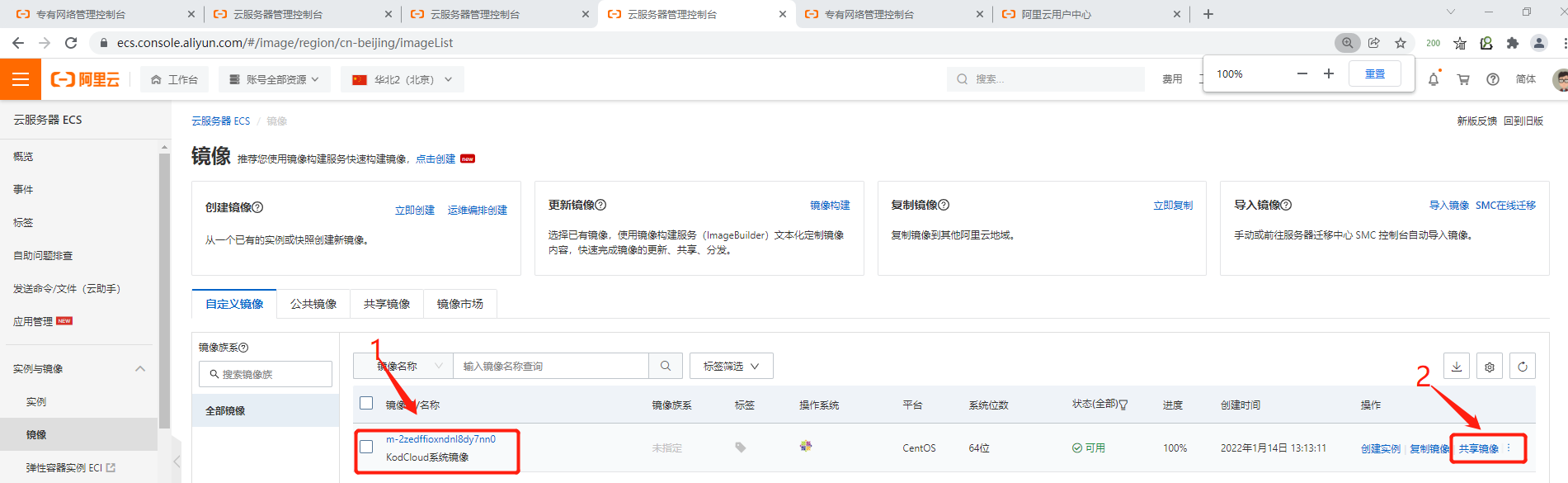Click 立即复制 in the copy image card
The image size is (1568, 483).
click(1173, 206)
